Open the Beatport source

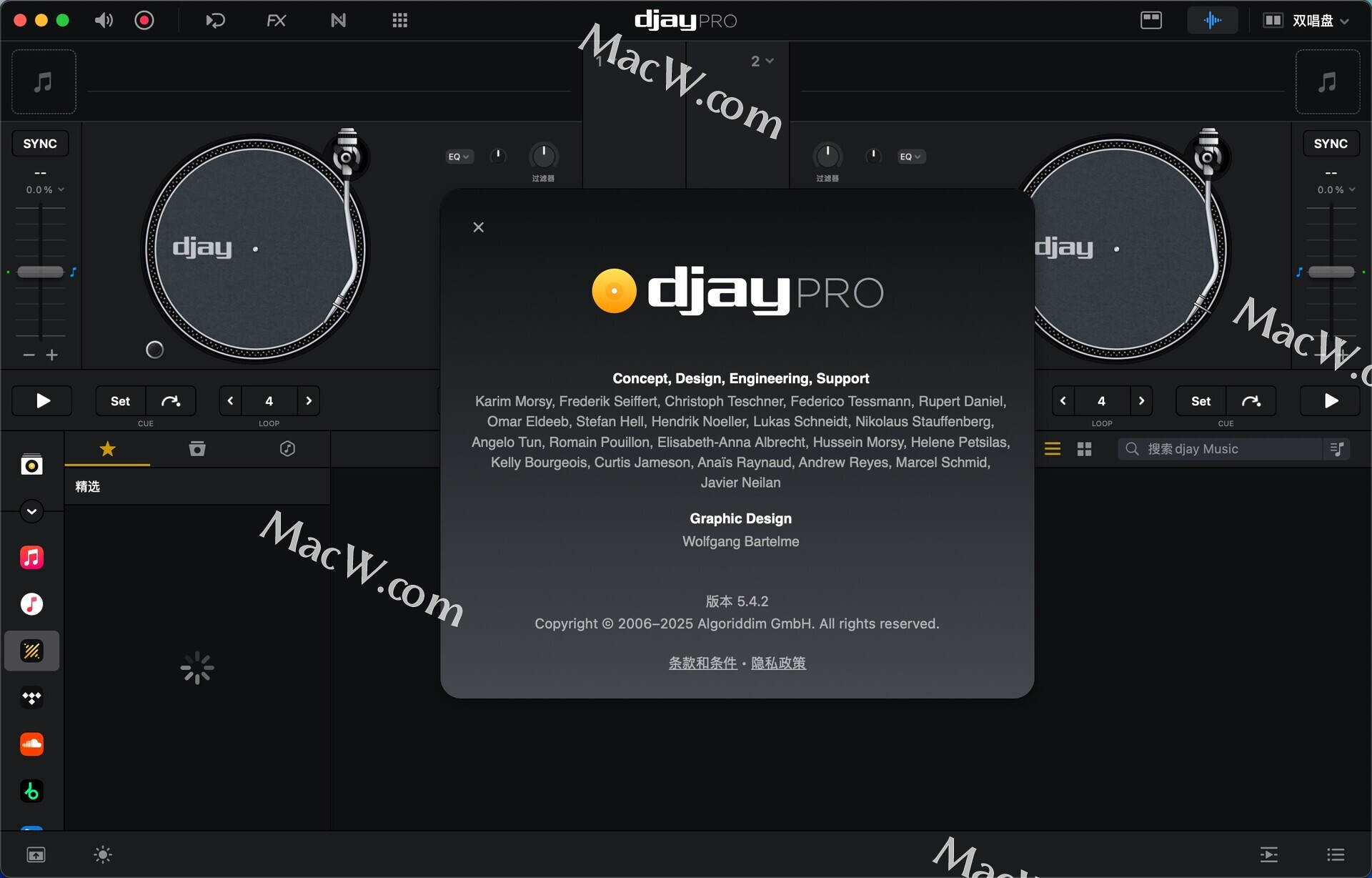coord(31,791)
